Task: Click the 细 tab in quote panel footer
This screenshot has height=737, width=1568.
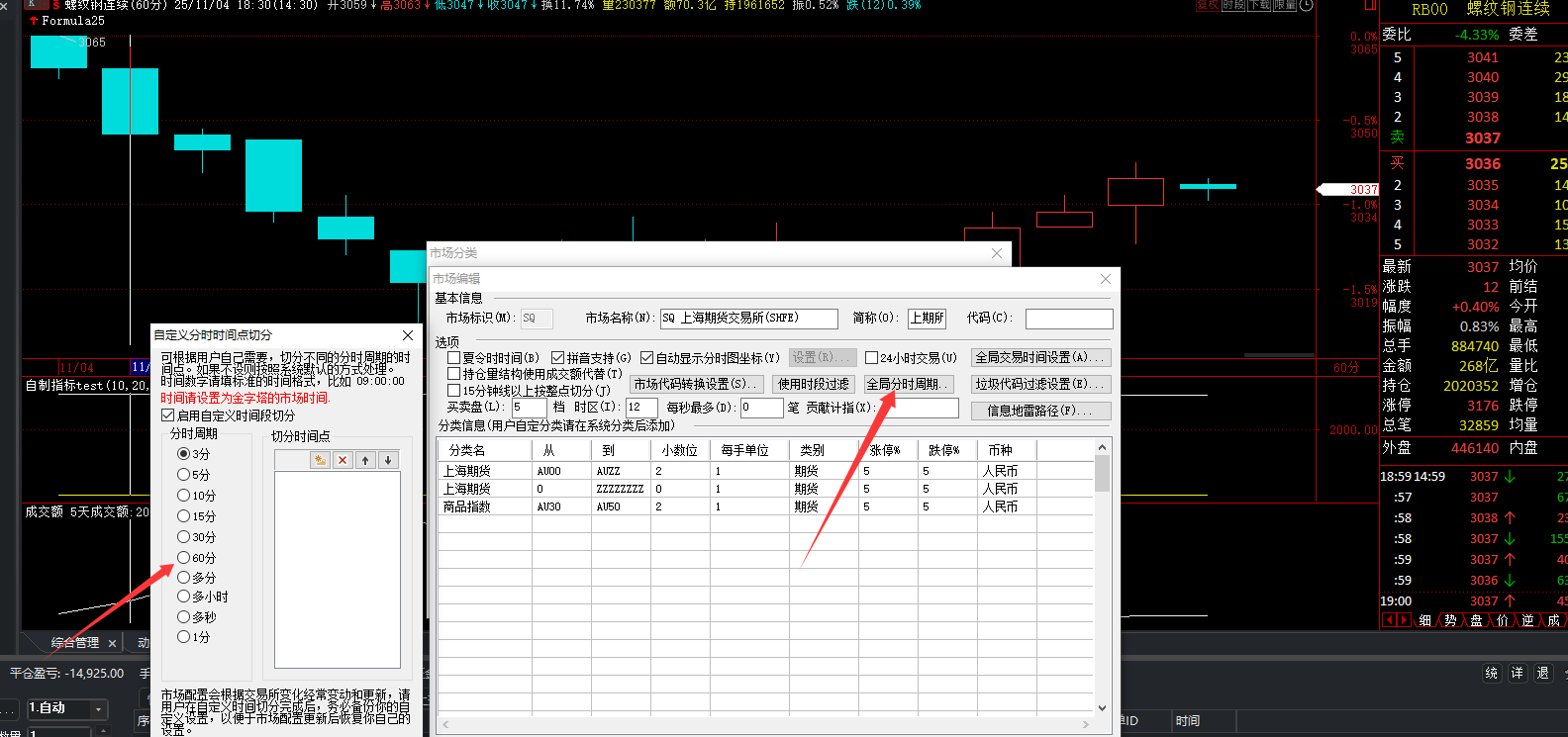Action: point(1424,620)
